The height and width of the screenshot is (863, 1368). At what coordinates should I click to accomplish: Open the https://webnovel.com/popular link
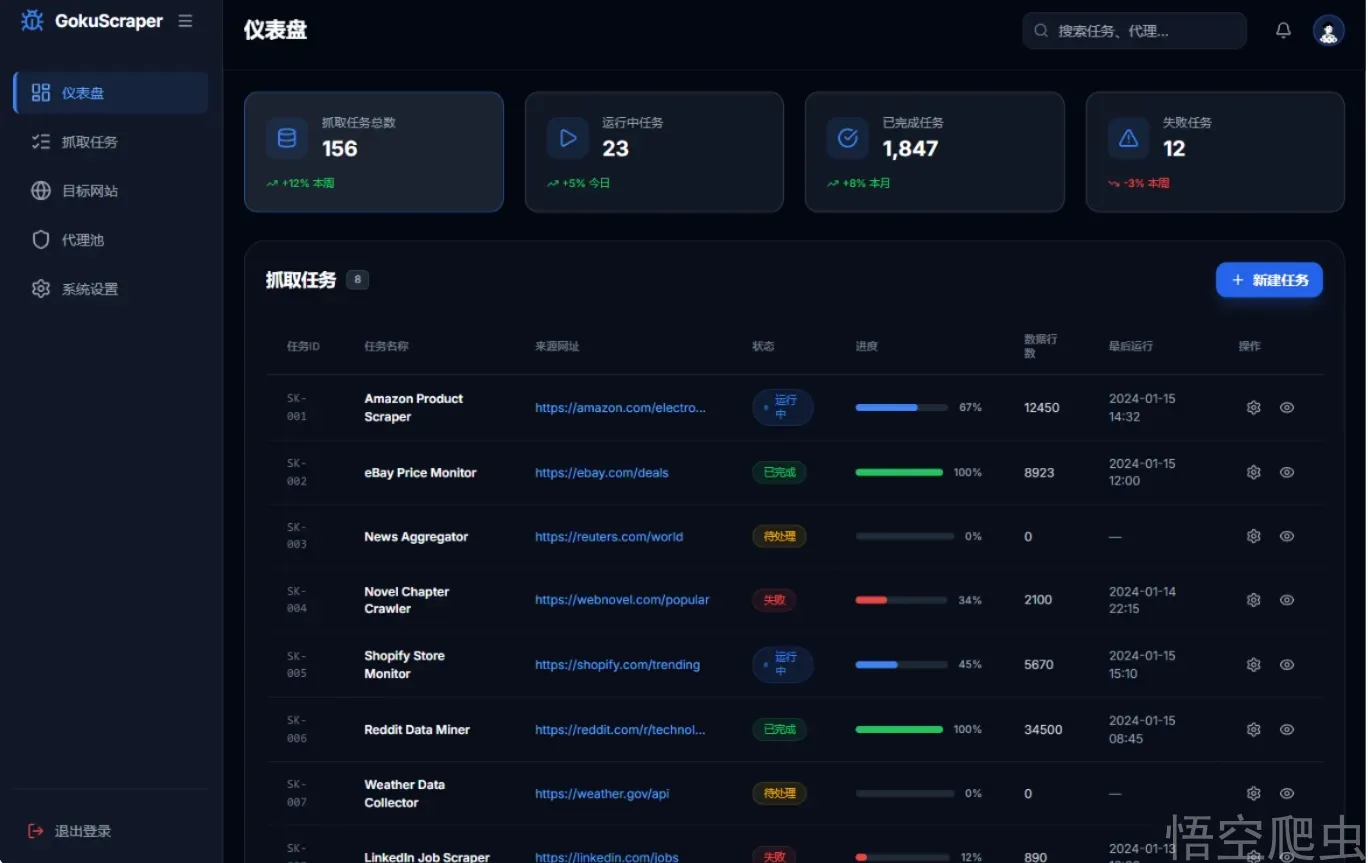point(622,600)
